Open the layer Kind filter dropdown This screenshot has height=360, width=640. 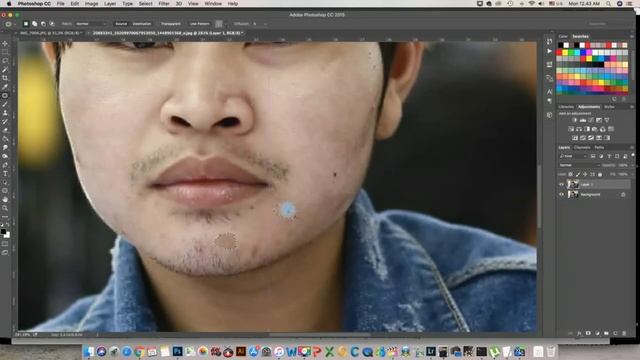pyautogui.click(x=573, y=156)
